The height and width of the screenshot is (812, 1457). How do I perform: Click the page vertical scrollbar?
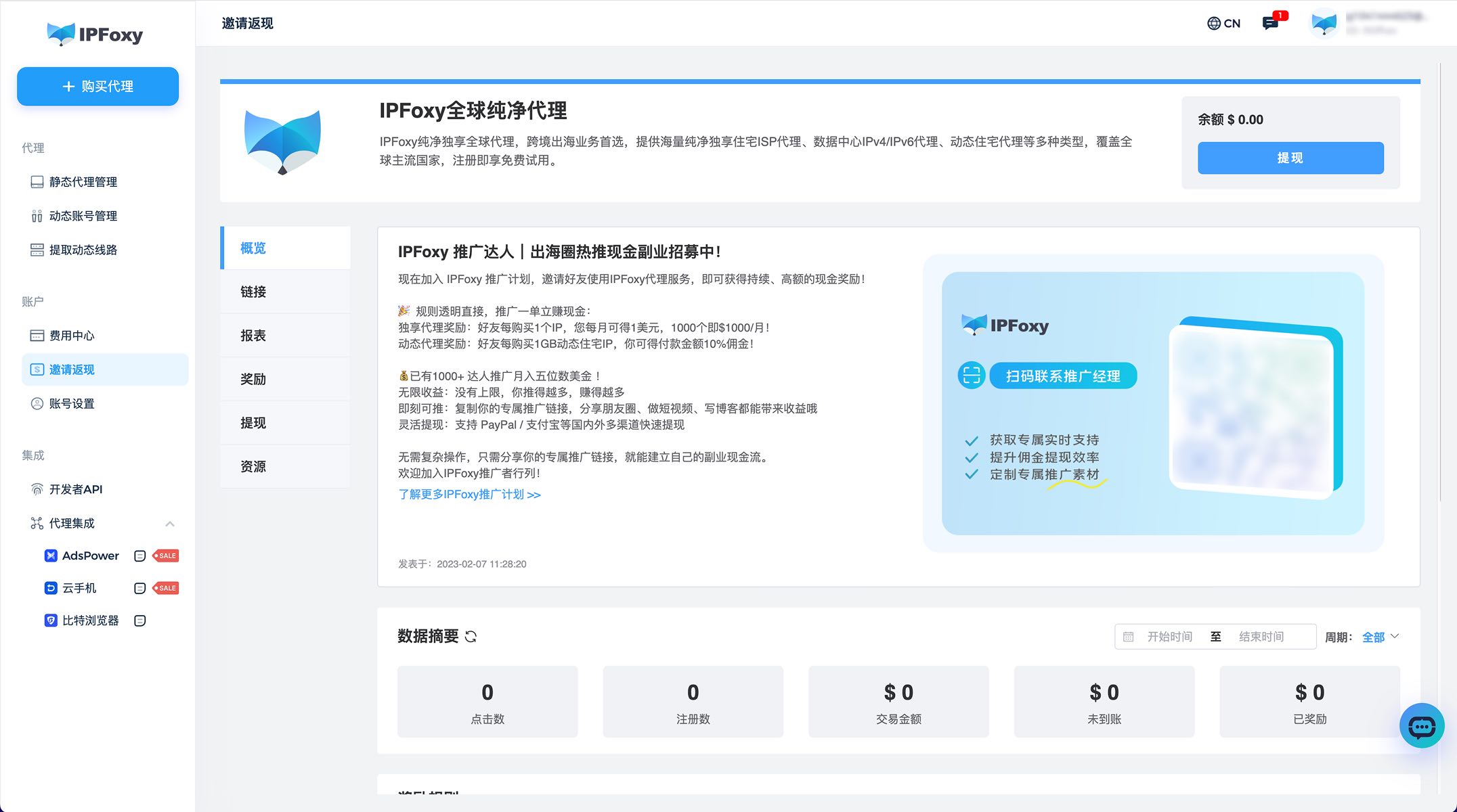[1441, 281]
